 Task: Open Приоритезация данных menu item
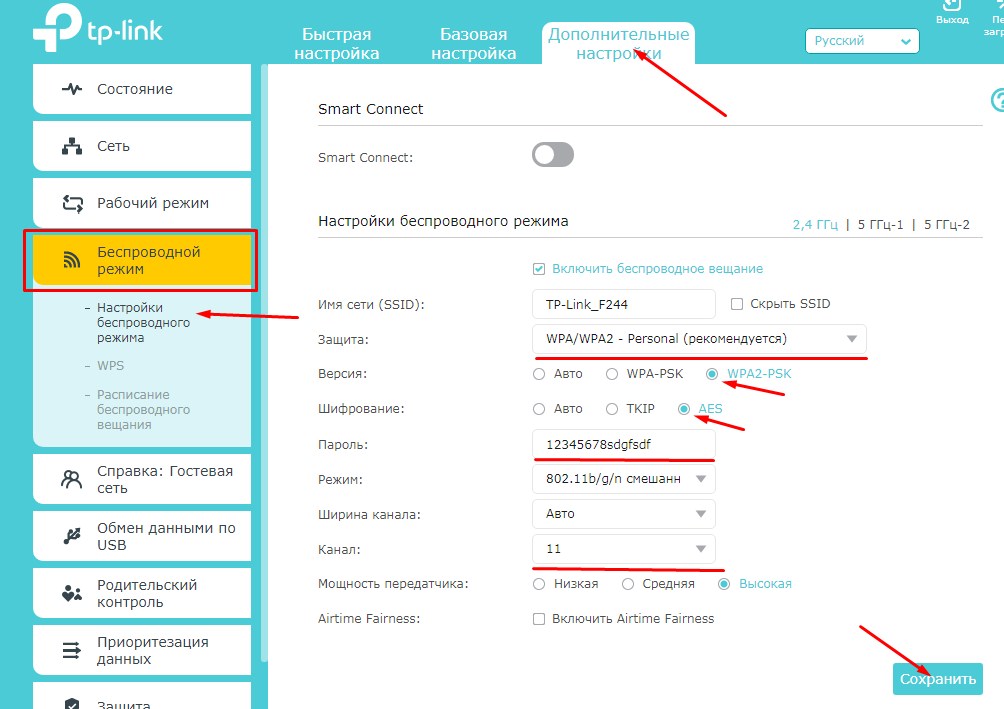click(142, 650)
